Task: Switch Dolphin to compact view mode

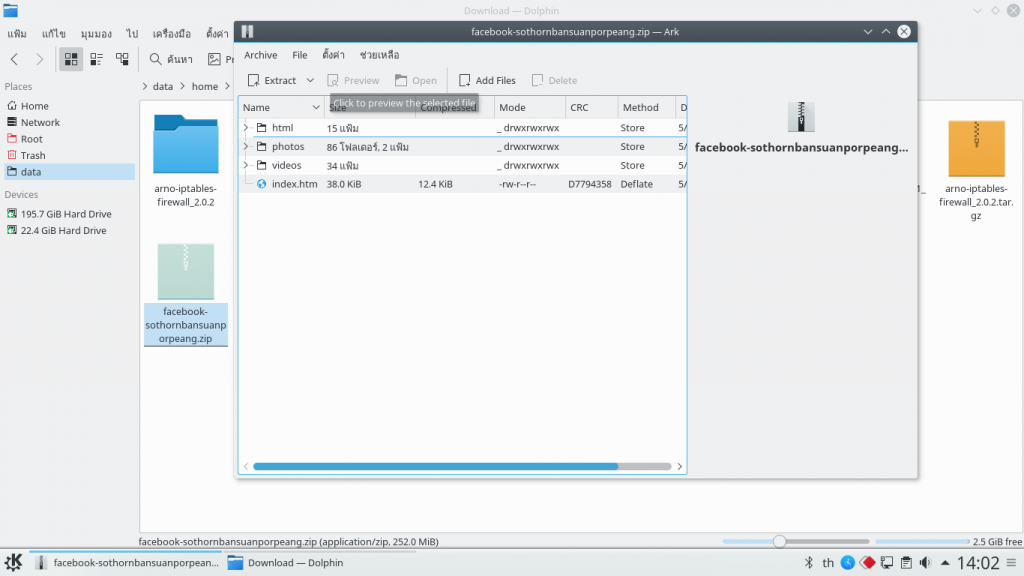Action: 97,59
